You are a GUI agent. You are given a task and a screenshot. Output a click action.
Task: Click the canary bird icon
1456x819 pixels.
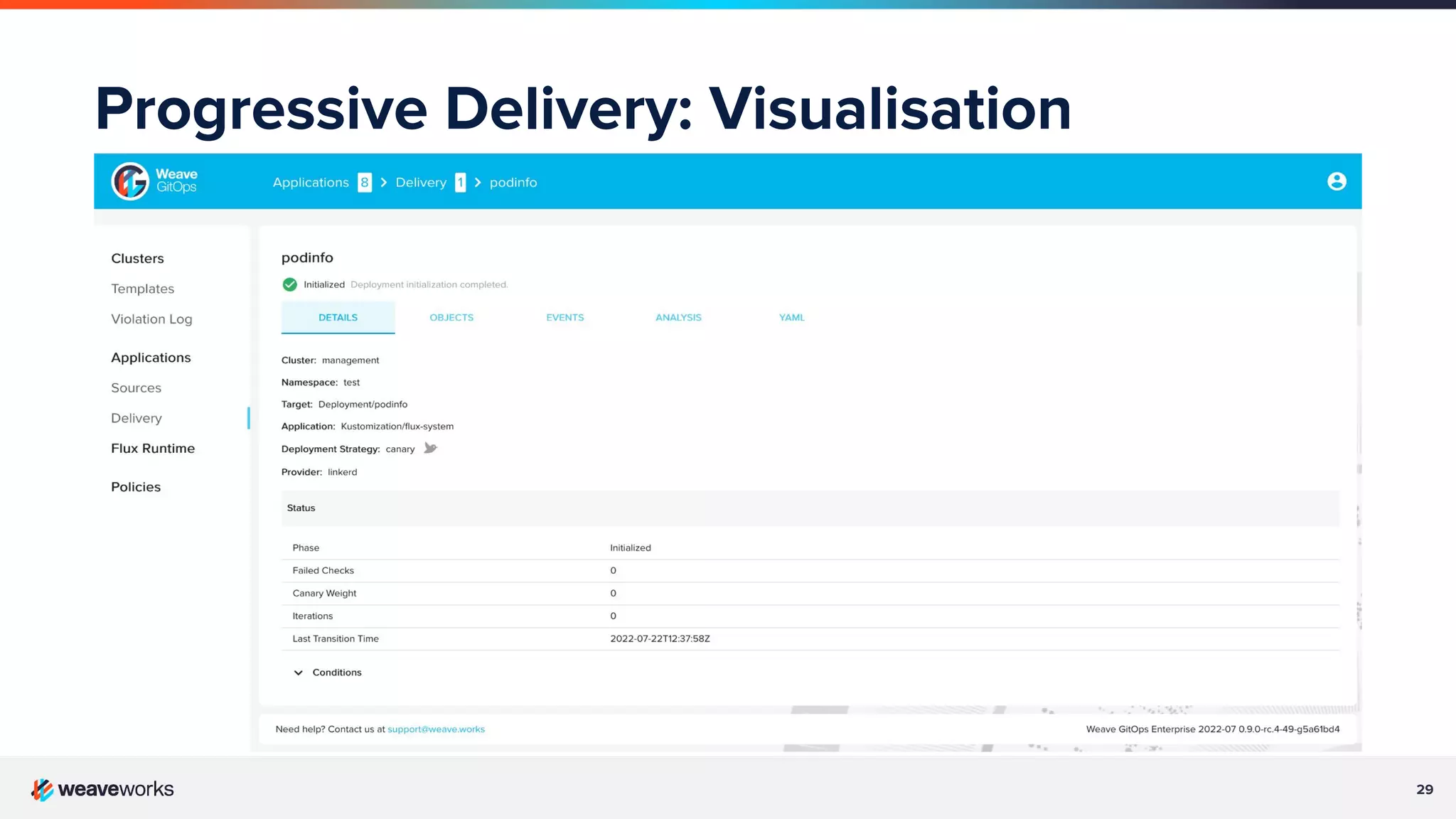click(x=430, y=448)
